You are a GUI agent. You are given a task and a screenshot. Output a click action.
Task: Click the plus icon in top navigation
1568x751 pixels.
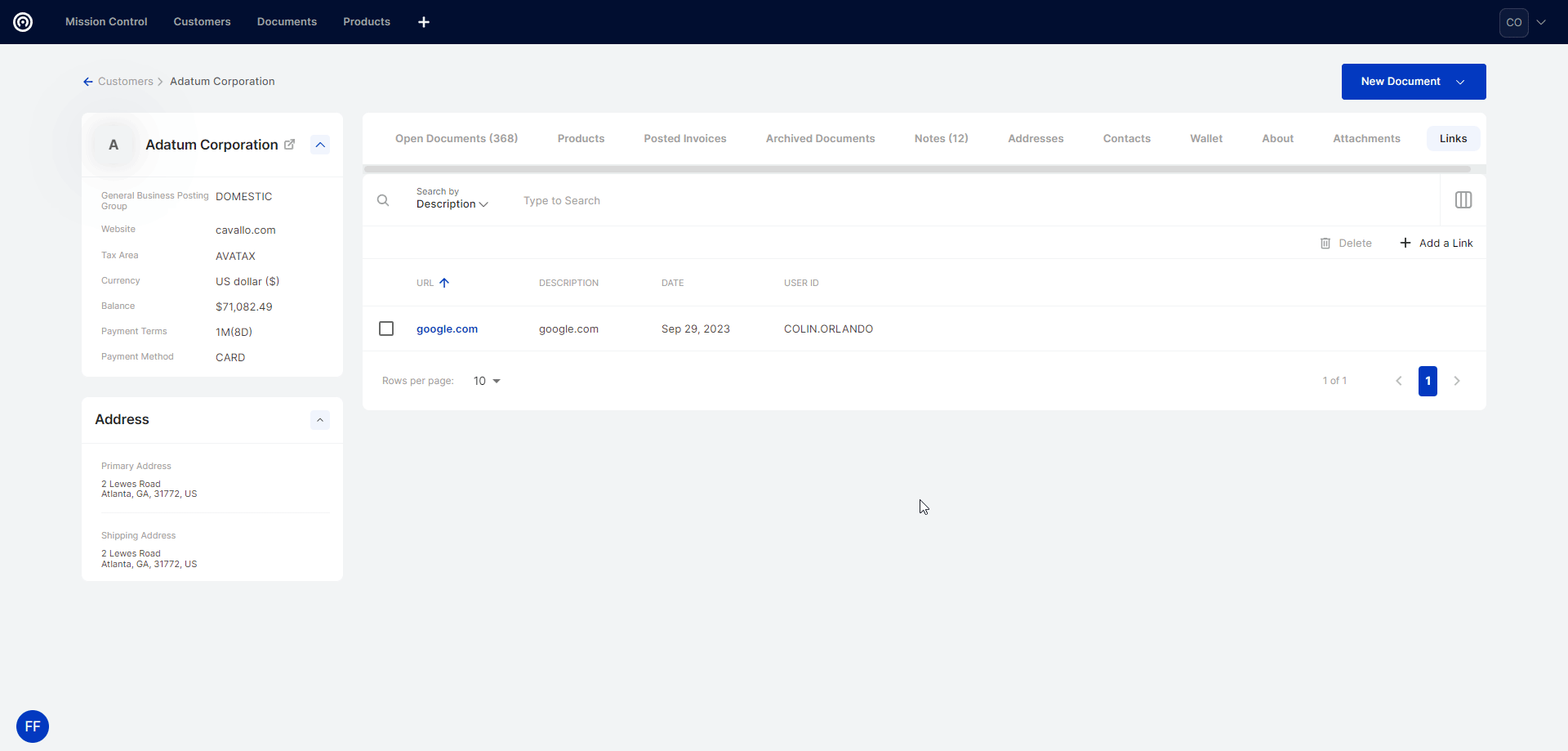[424, 22]
